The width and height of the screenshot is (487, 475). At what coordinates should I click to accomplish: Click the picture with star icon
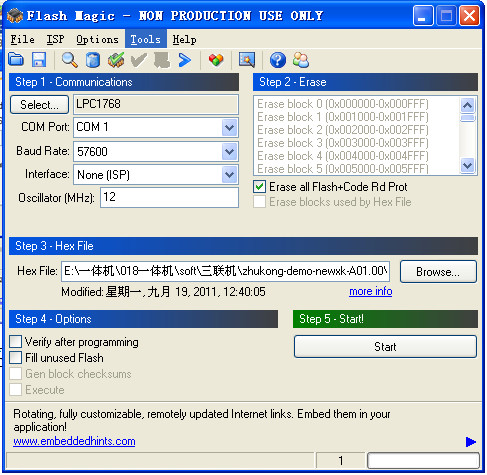coord(247,60)
